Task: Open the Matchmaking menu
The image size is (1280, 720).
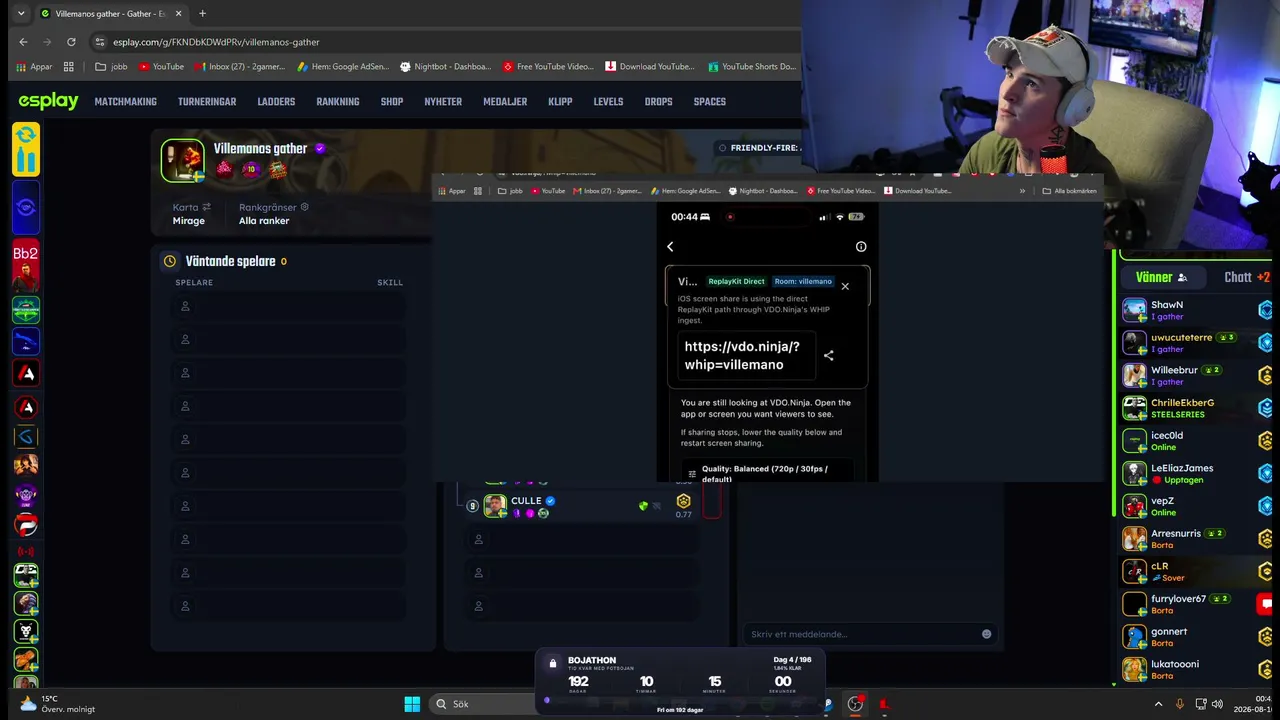Action: [125, 102]
